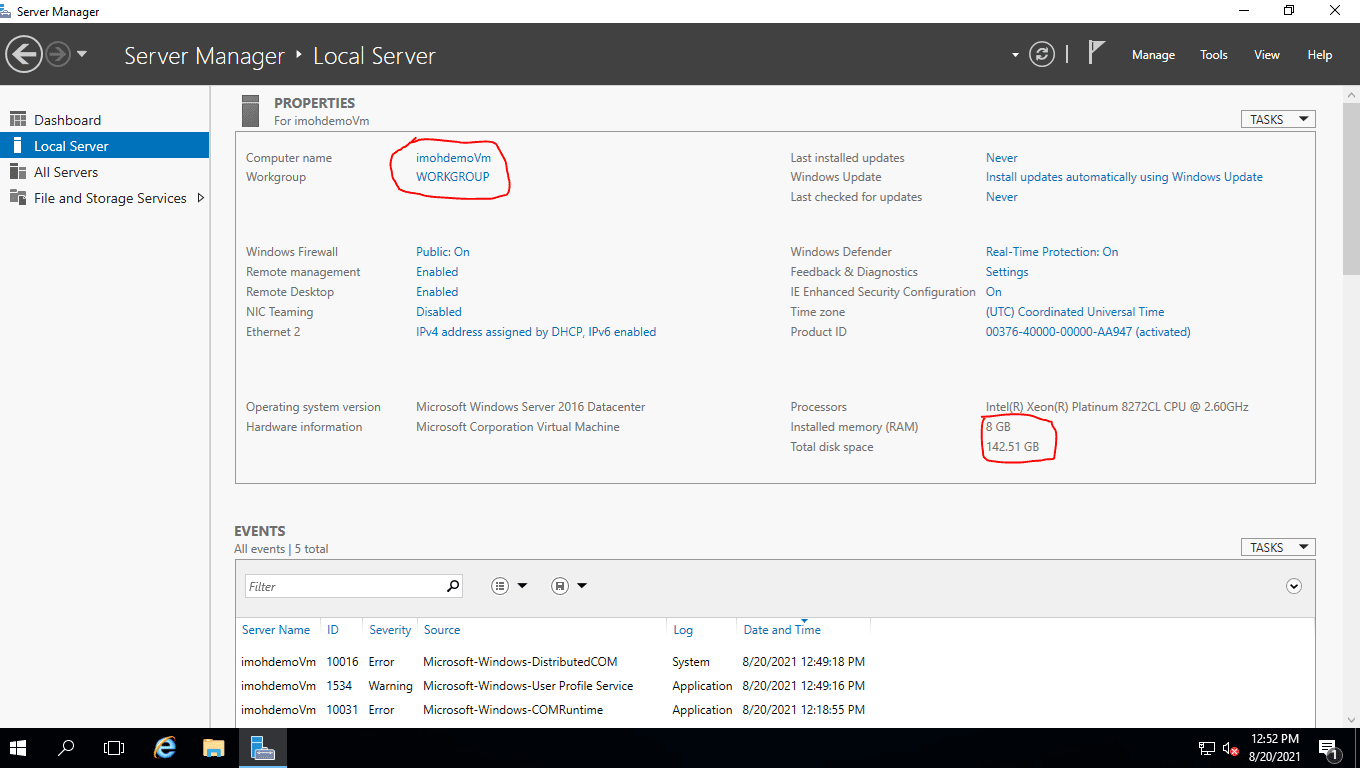Screen dimensions: 1360x768
Task: Select the Microsoft-Windows-COMRuntime event row
Action: [774, 710]
